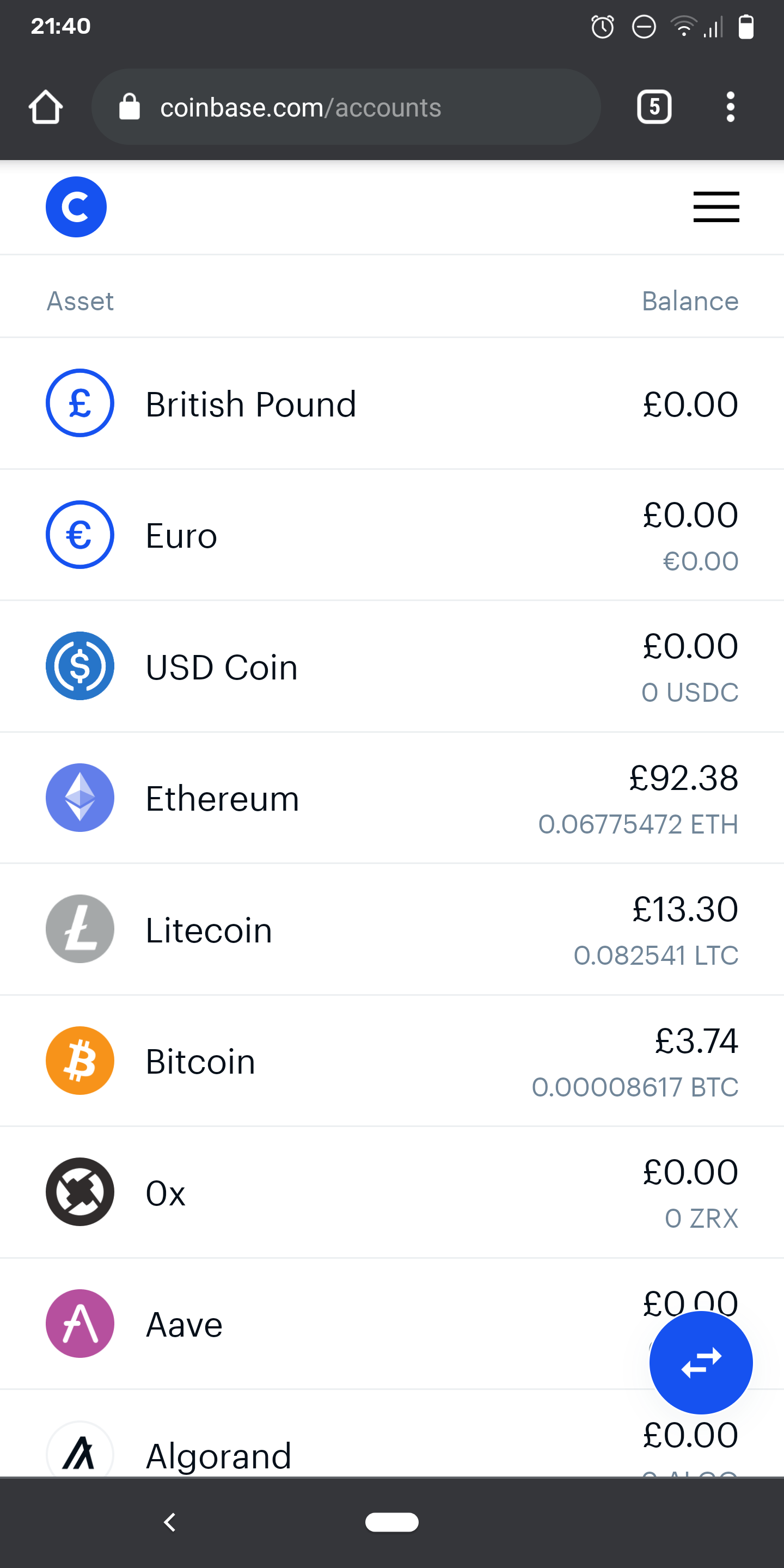Tap the Aave token icon
This screenshot has width=784, height=1568.
click(79, 1324)
